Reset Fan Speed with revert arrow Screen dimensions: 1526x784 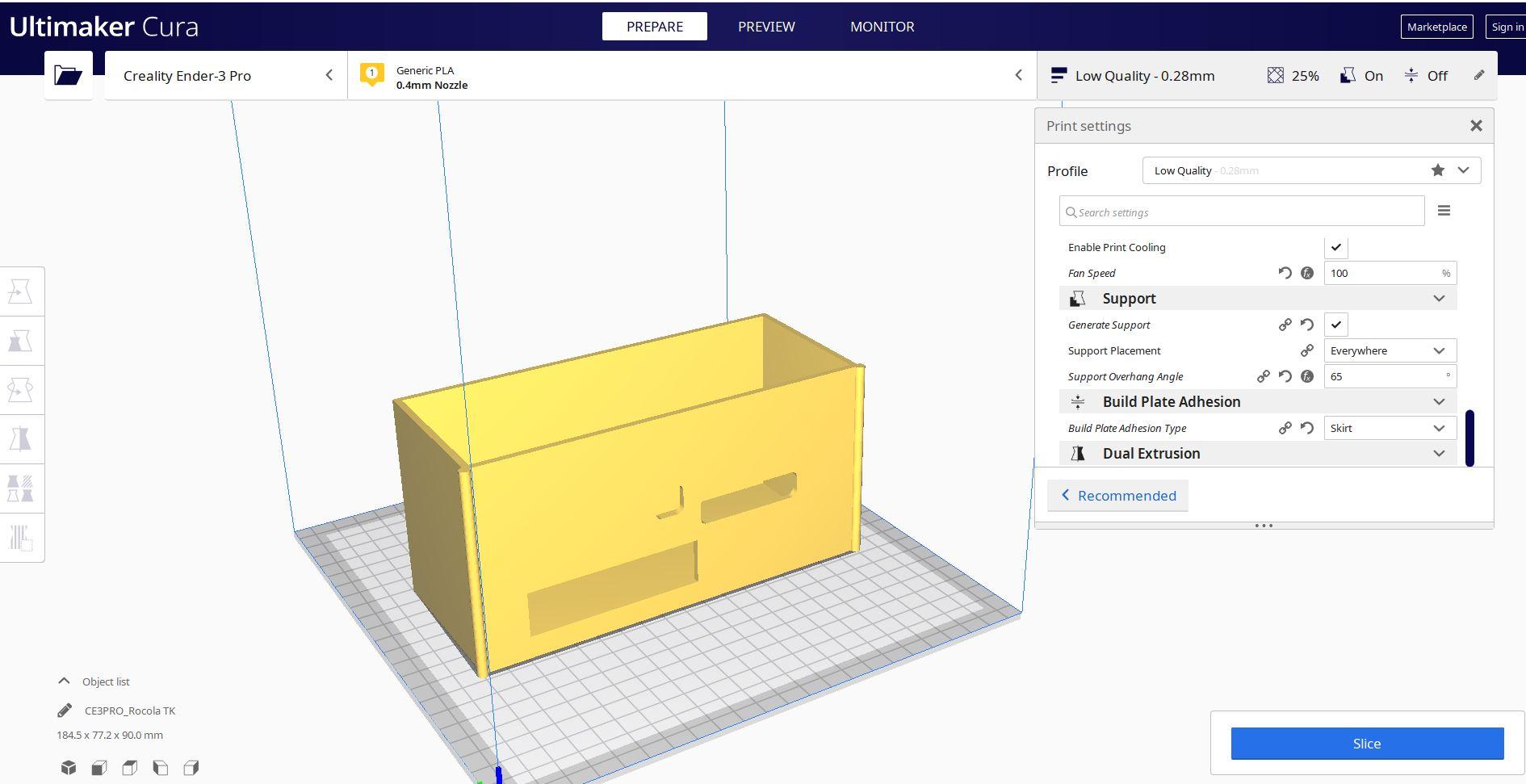click(x=1285, y=273)
